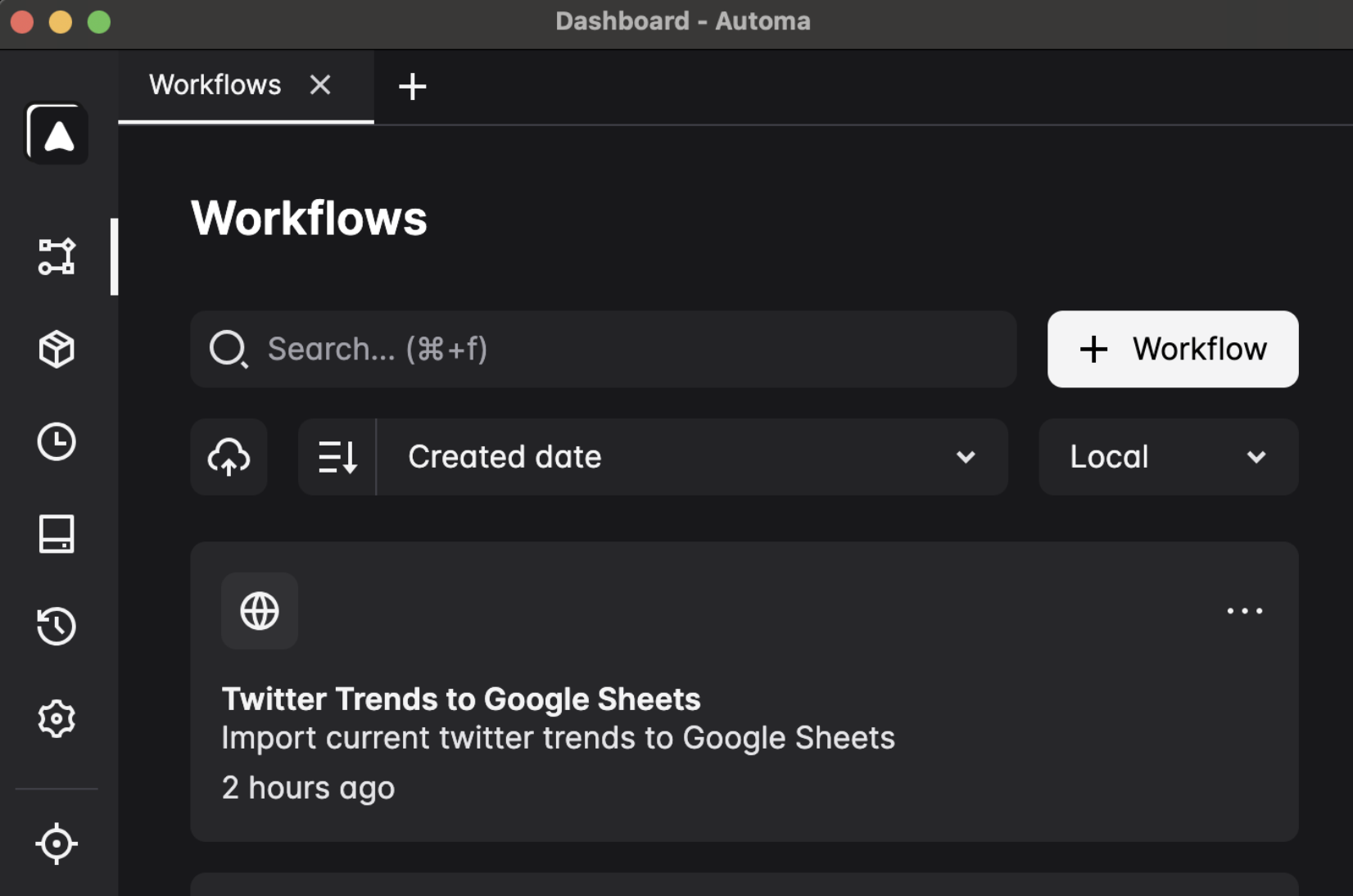Image resolution: width=1353 pixels, height=896 pixels.
Task: Click the description 'Import current twitter trends to Google Sheets'
Action: click(x=559, y=738)
